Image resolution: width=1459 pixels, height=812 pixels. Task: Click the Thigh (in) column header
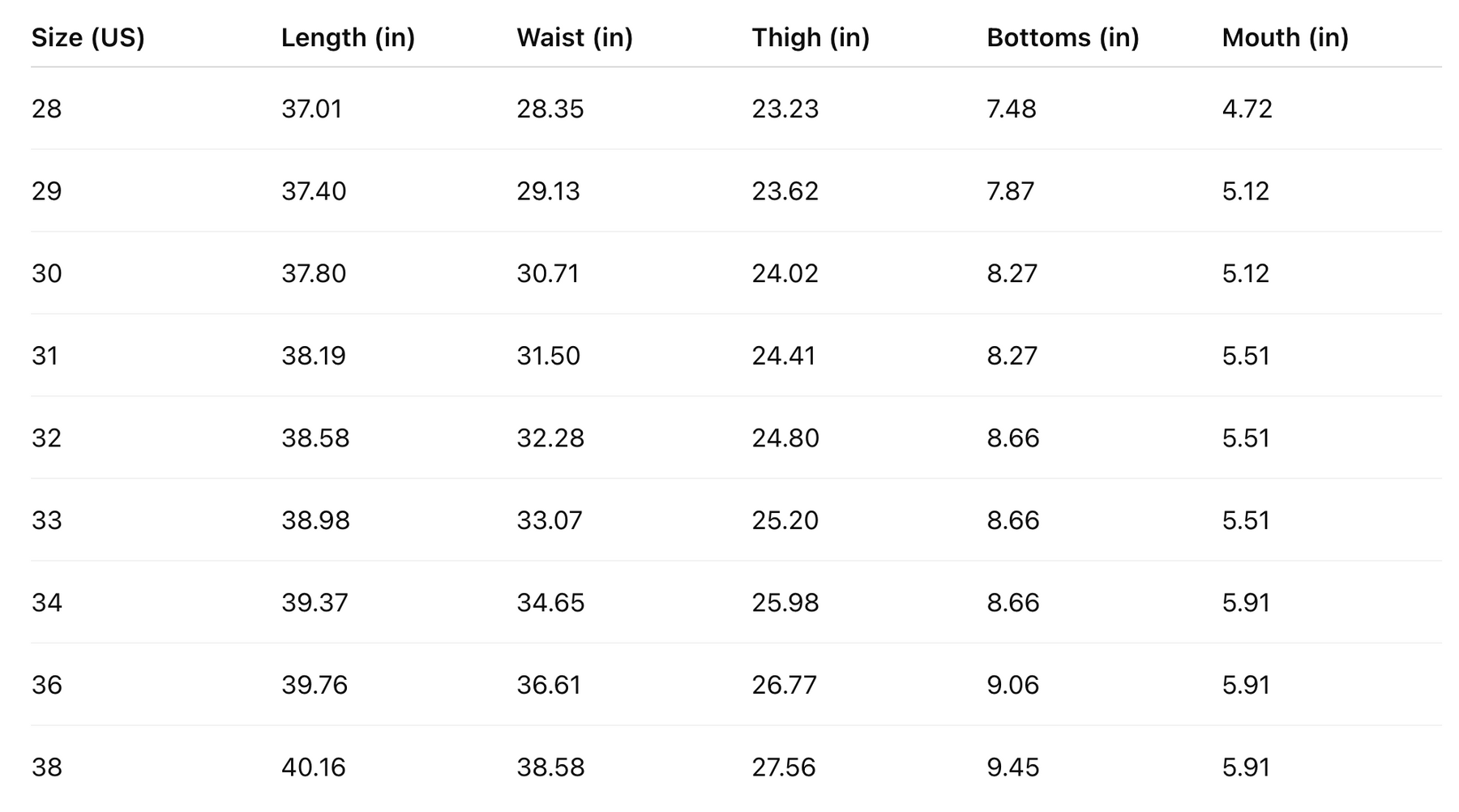810,37
